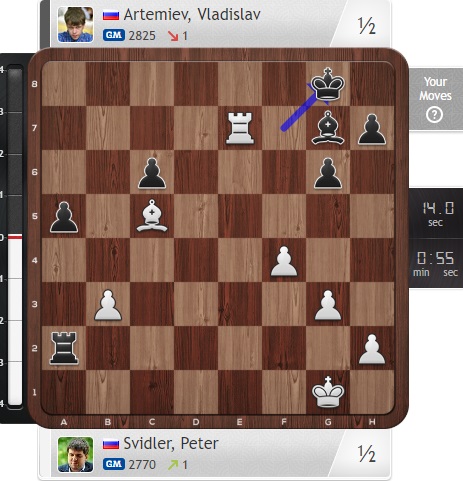Screen dimensions: 463x481
Task: Click Vladislav Artemiev's profile photo
Action: [x=75, y=25]
